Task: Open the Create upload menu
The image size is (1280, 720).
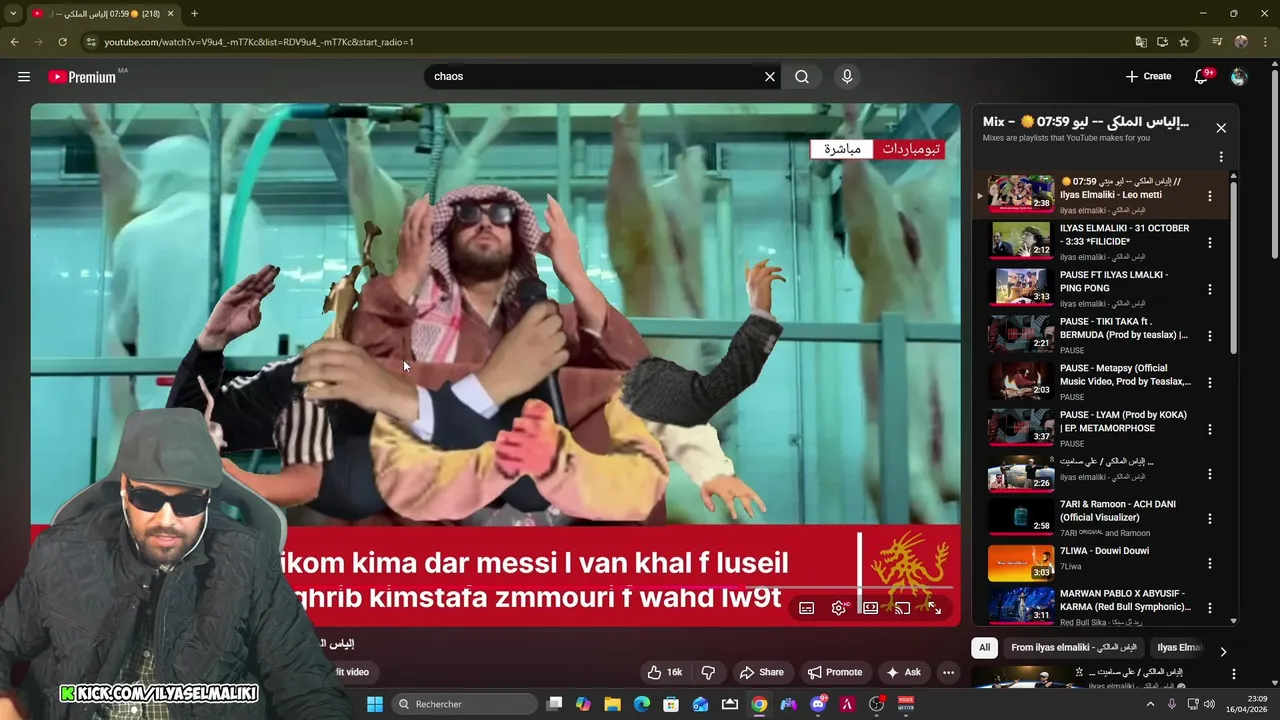Action: (x=1148, y=76)
